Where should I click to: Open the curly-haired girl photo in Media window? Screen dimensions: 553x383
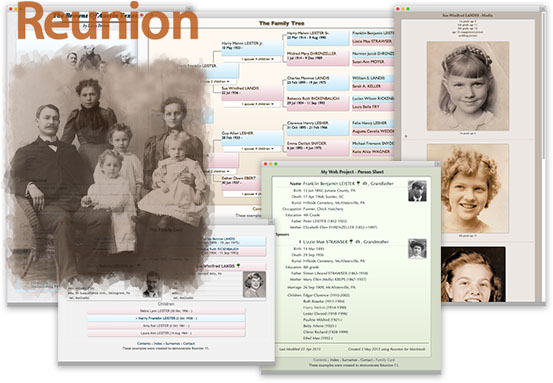(468, 188)
